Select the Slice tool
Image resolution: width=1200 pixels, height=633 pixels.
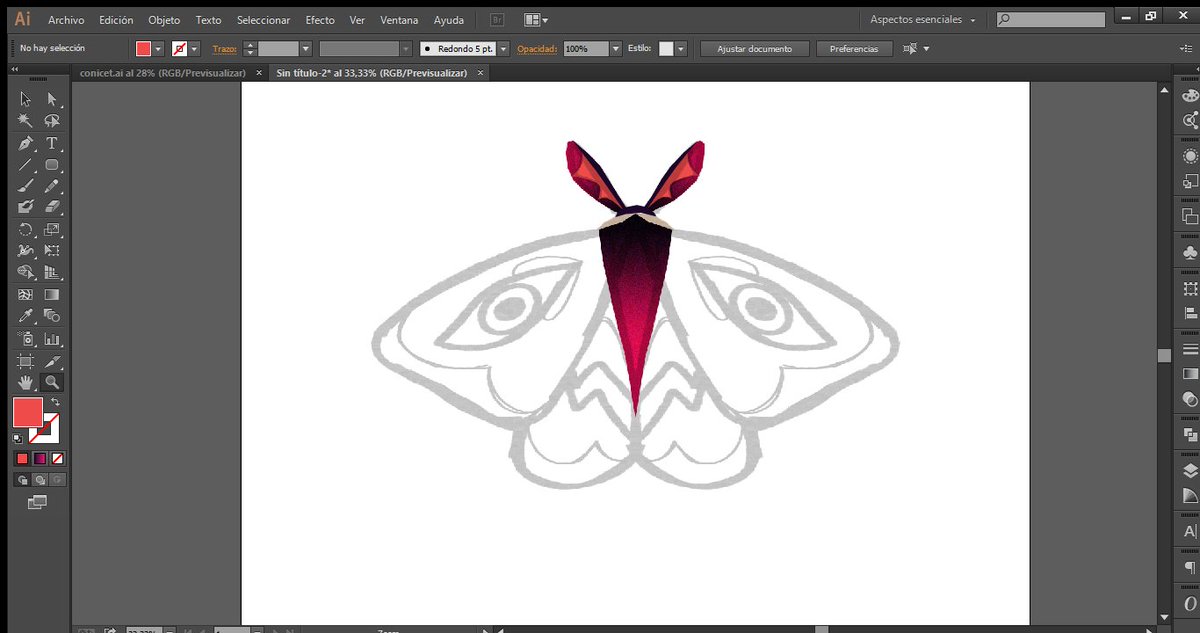[52, 361]
